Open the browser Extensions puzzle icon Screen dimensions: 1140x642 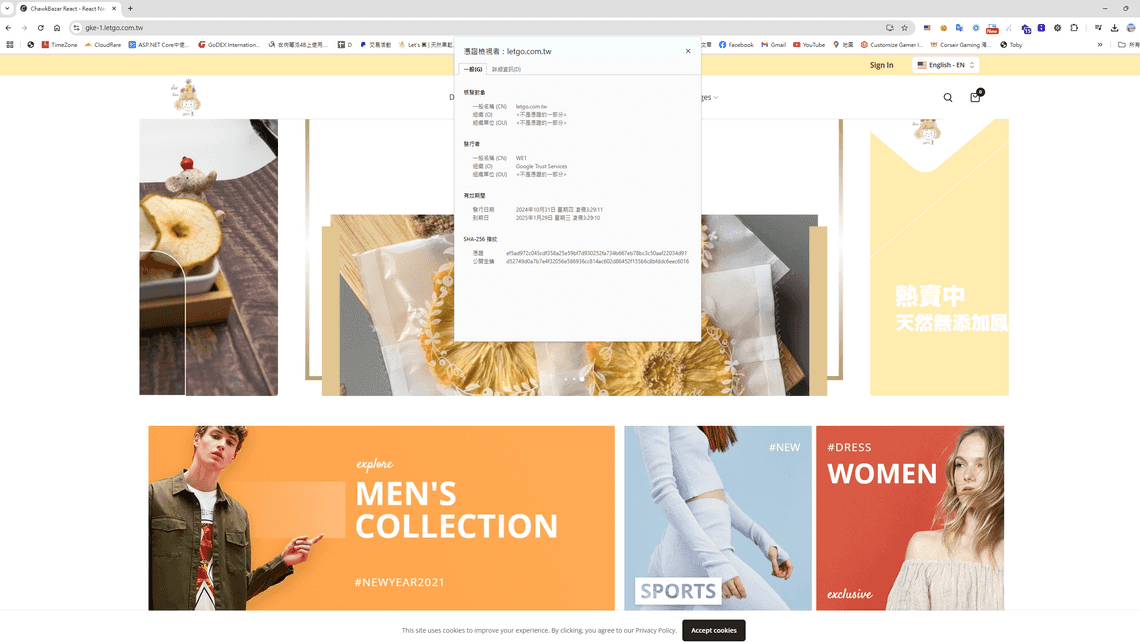pos(1074,28)
